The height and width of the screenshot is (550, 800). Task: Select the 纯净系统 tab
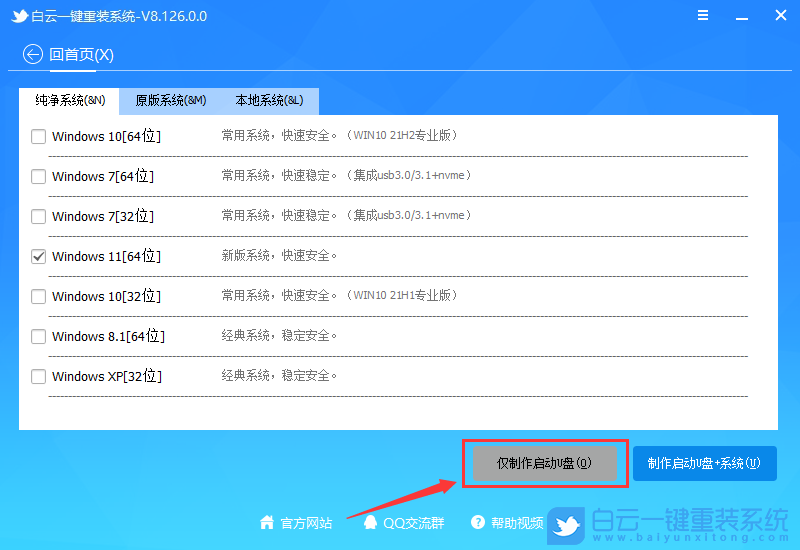(70, 101)
